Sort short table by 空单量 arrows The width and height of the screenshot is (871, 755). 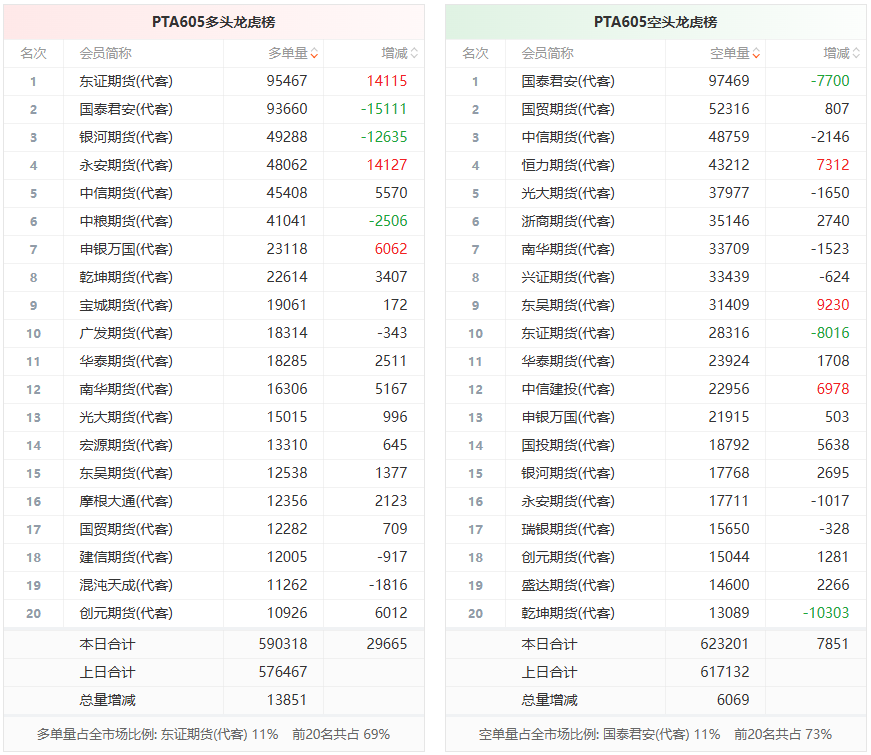[757, 54]
